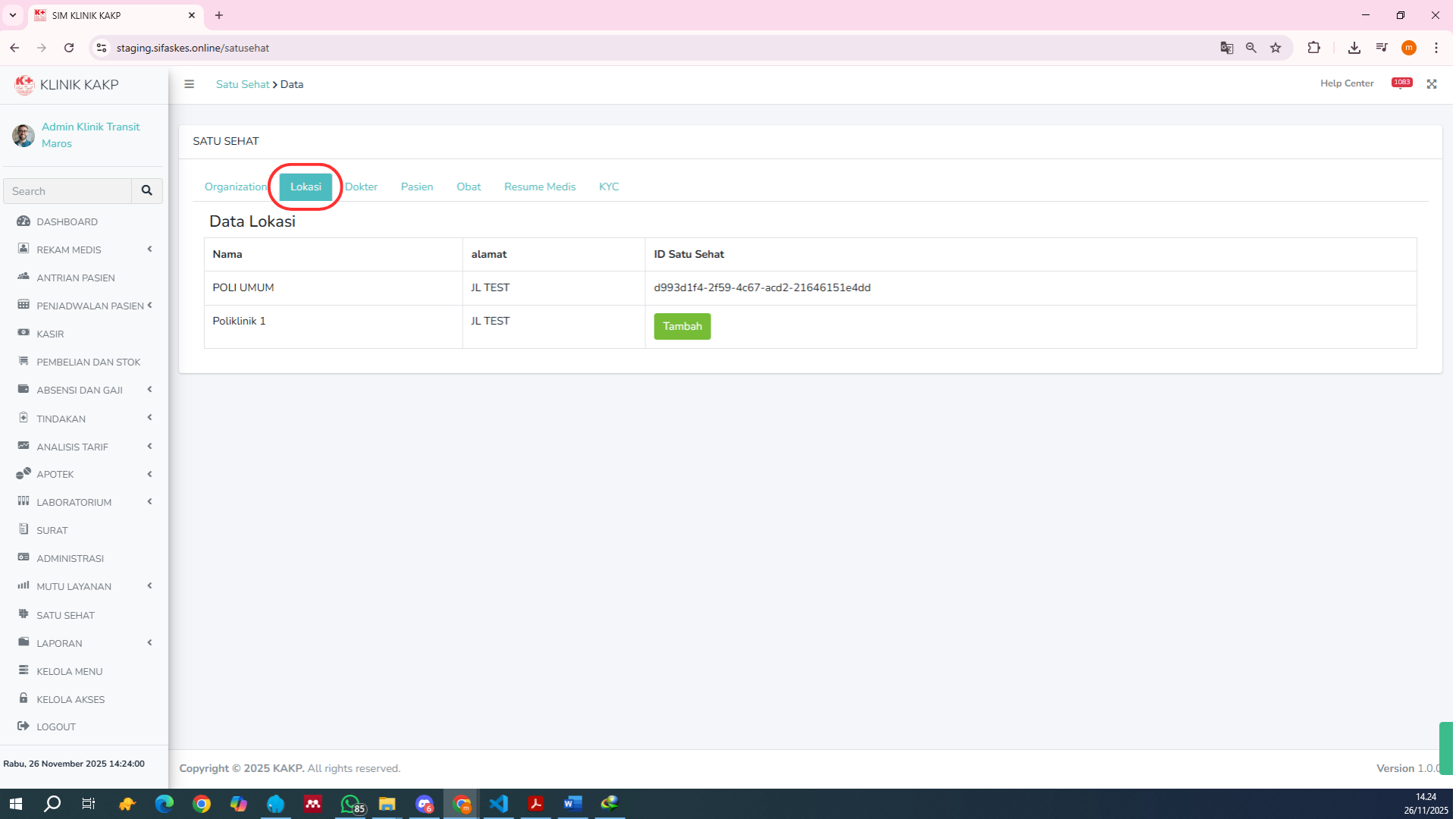The height and width of the screenshot is (819, 1456).
Task: Click into the sidebar Search field
Action: [x=67, y=191]
